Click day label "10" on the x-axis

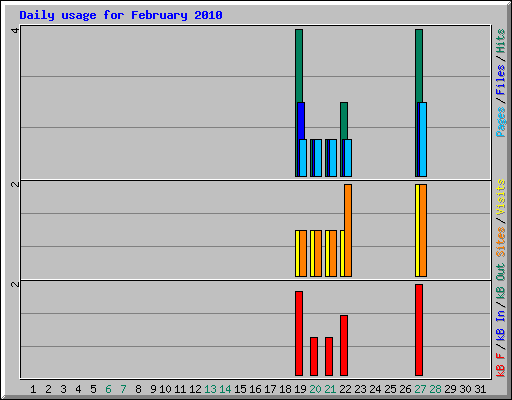click(x=165, y=389)
